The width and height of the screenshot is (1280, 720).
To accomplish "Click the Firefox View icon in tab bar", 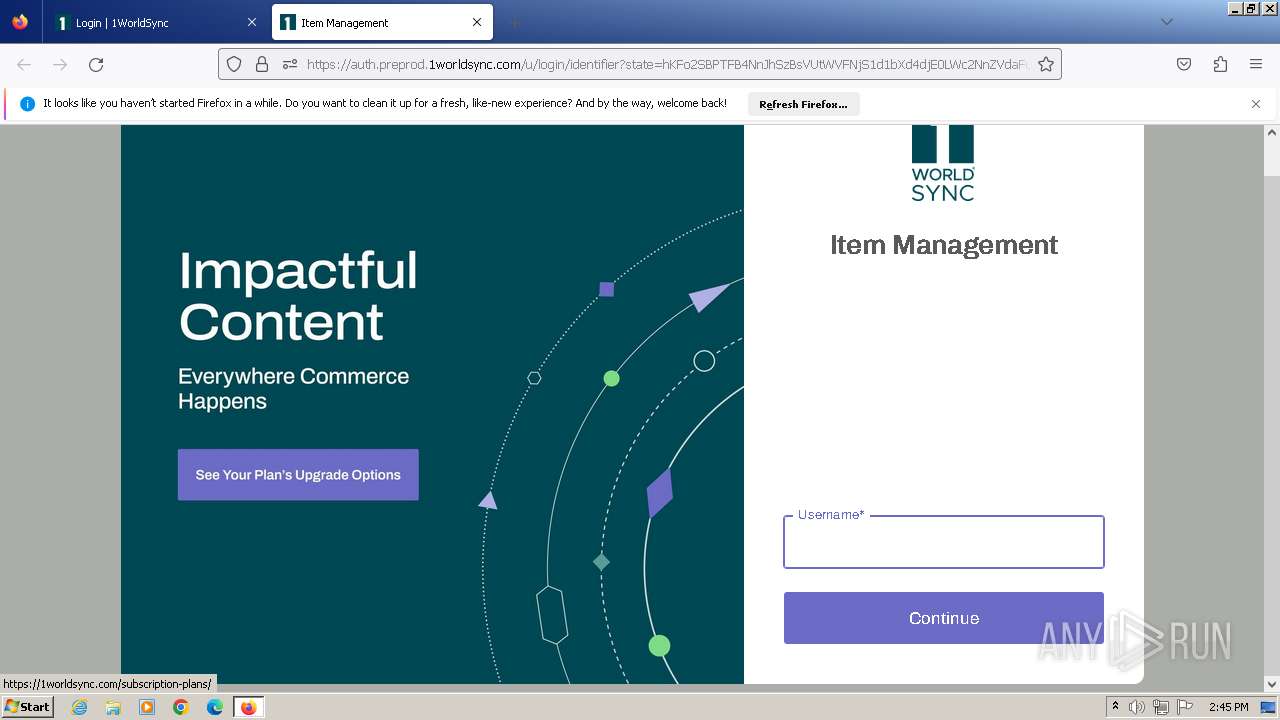I will [x=20, y=22].
